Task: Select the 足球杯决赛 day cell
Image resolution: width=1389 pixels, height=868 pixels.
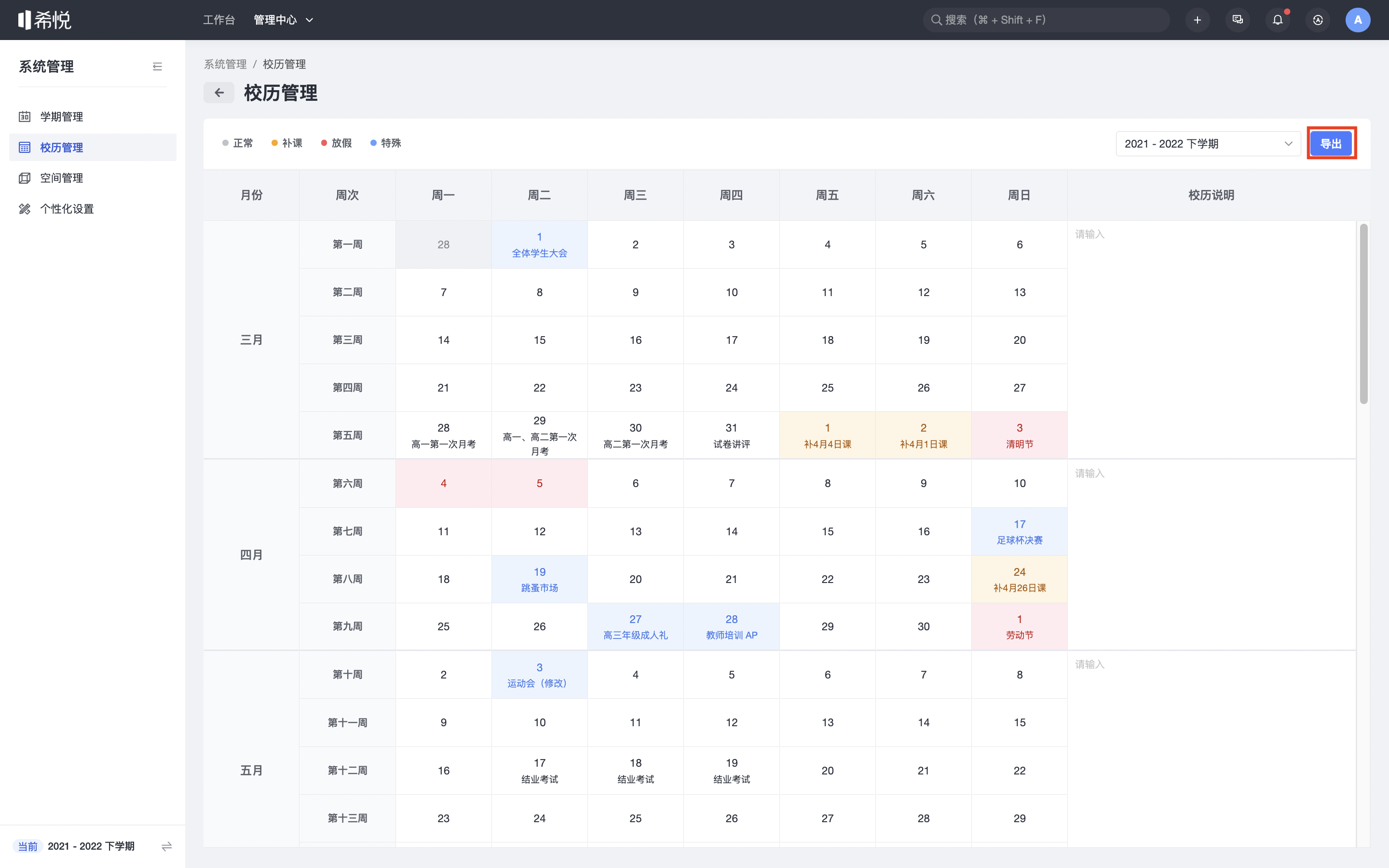Action: pos(1020,531)
